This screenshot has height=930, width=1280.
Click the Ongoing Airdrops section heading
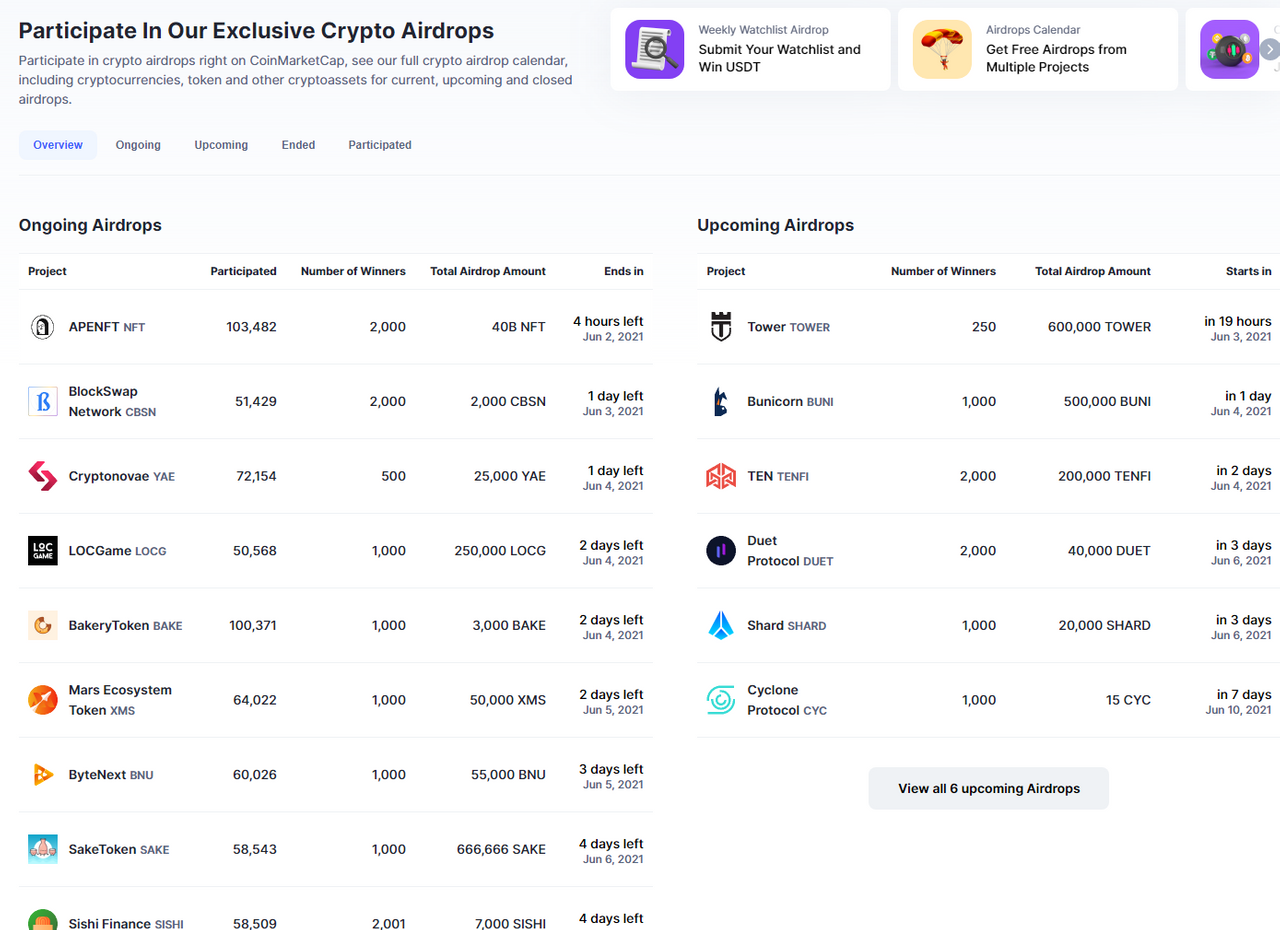point(90,225)
